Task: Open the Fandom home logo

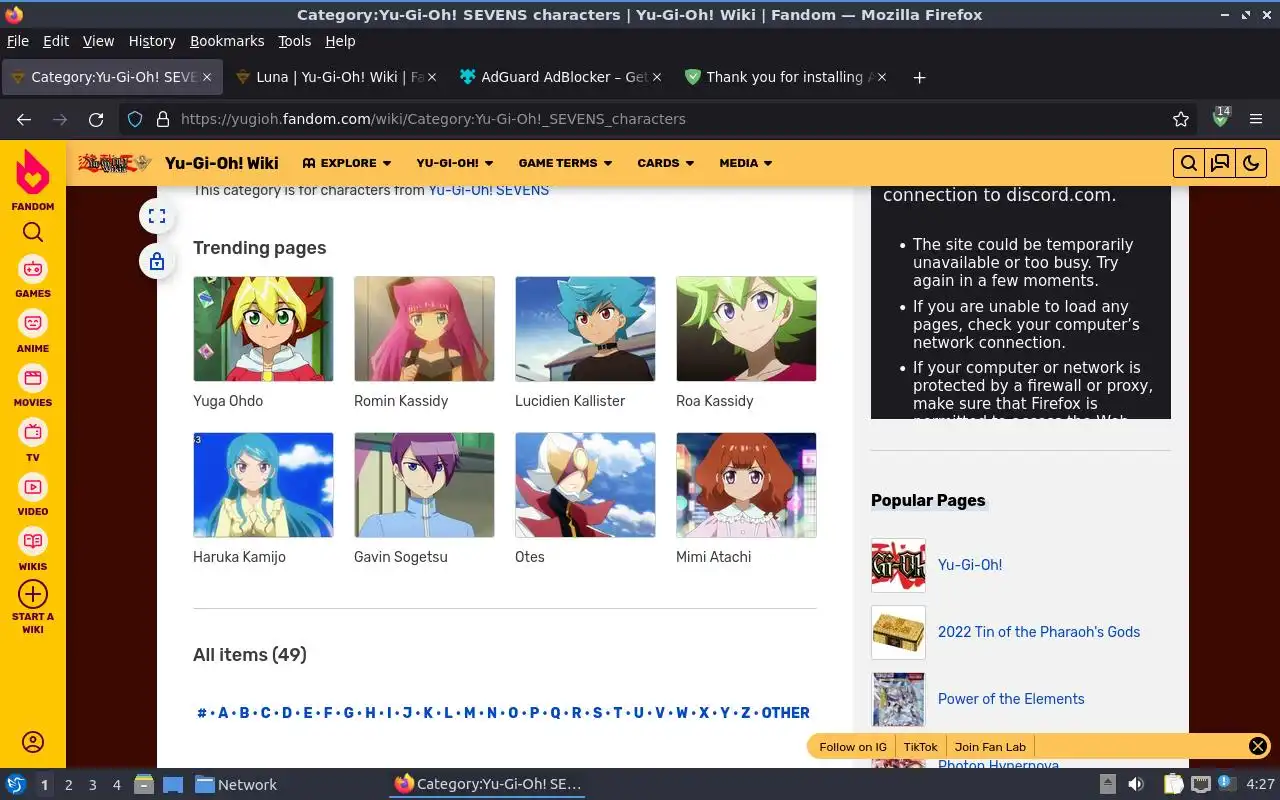Action: tap(33, 172)
